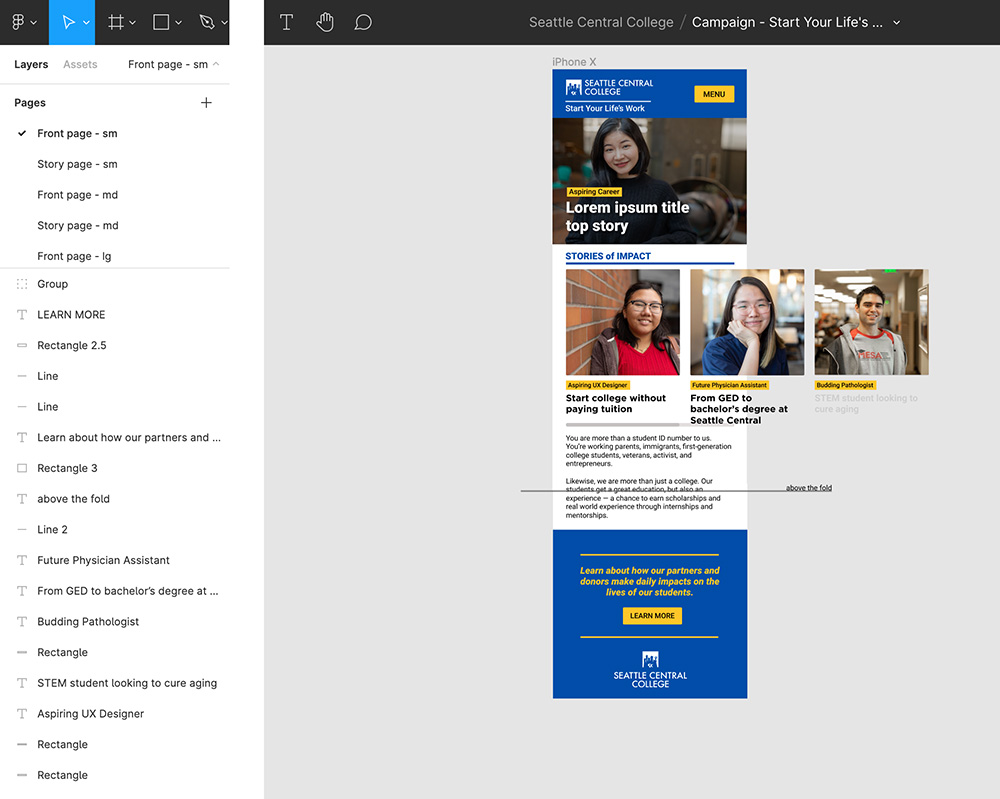Select the Text tool

286,22
